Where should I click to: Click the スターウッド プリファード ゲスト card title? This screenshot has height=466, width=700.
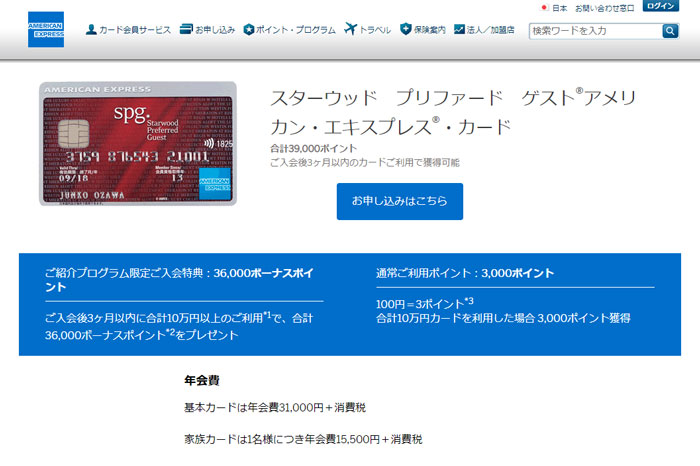coord(453,112)
